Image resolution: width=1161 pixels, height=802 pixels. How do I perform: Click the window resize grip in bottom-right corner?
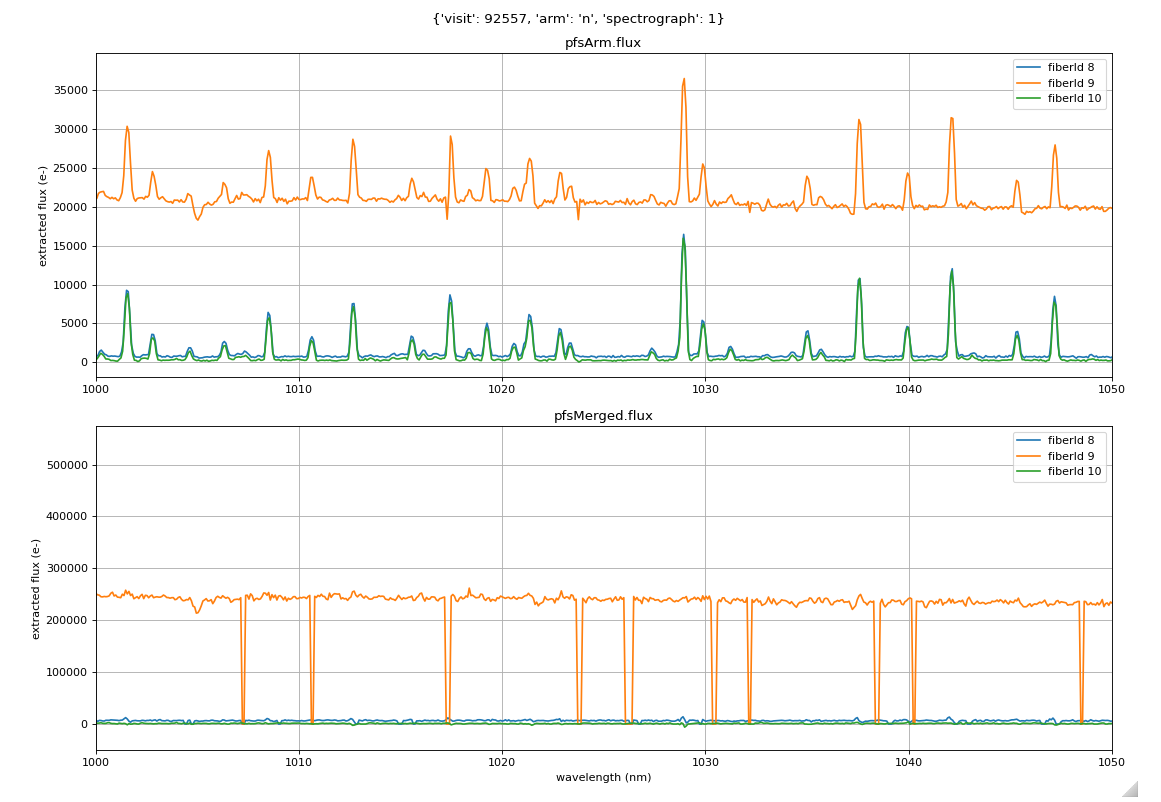tap(1129, 789)
